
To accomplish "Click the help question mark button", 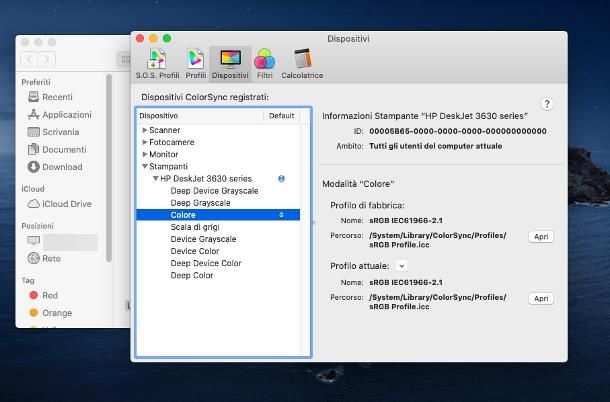I will click(547, 104).
